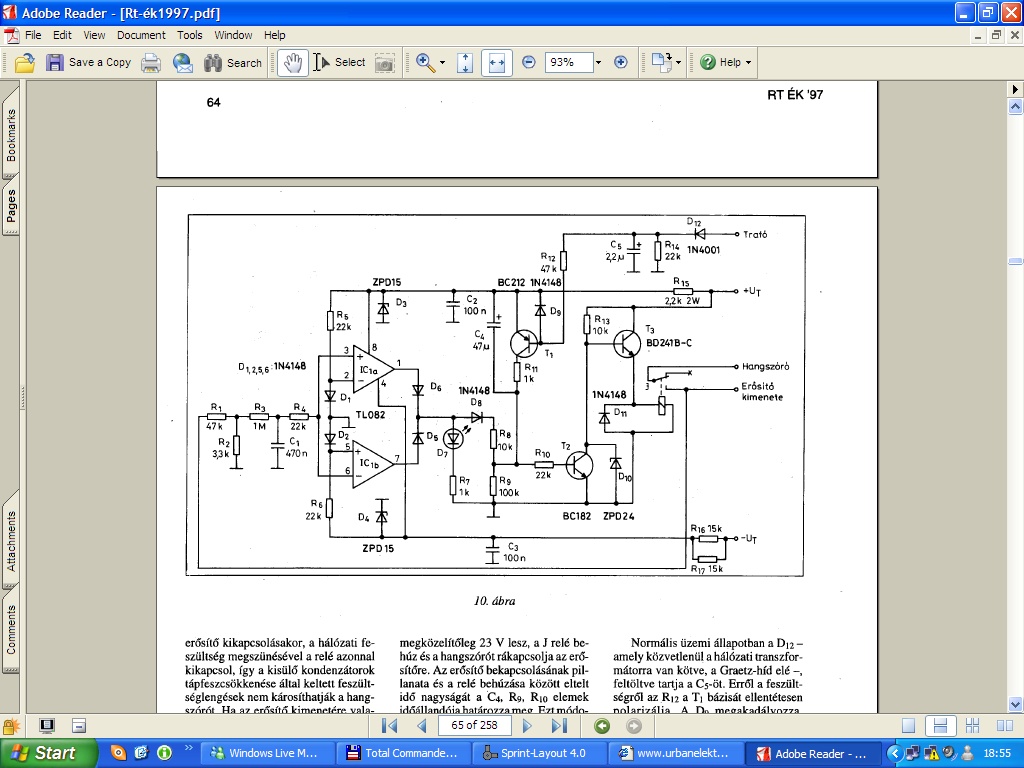Switch to Total Commander taskbar button
The width and height of the screenshot is (1024, 768).
click(x=403, y=753)
